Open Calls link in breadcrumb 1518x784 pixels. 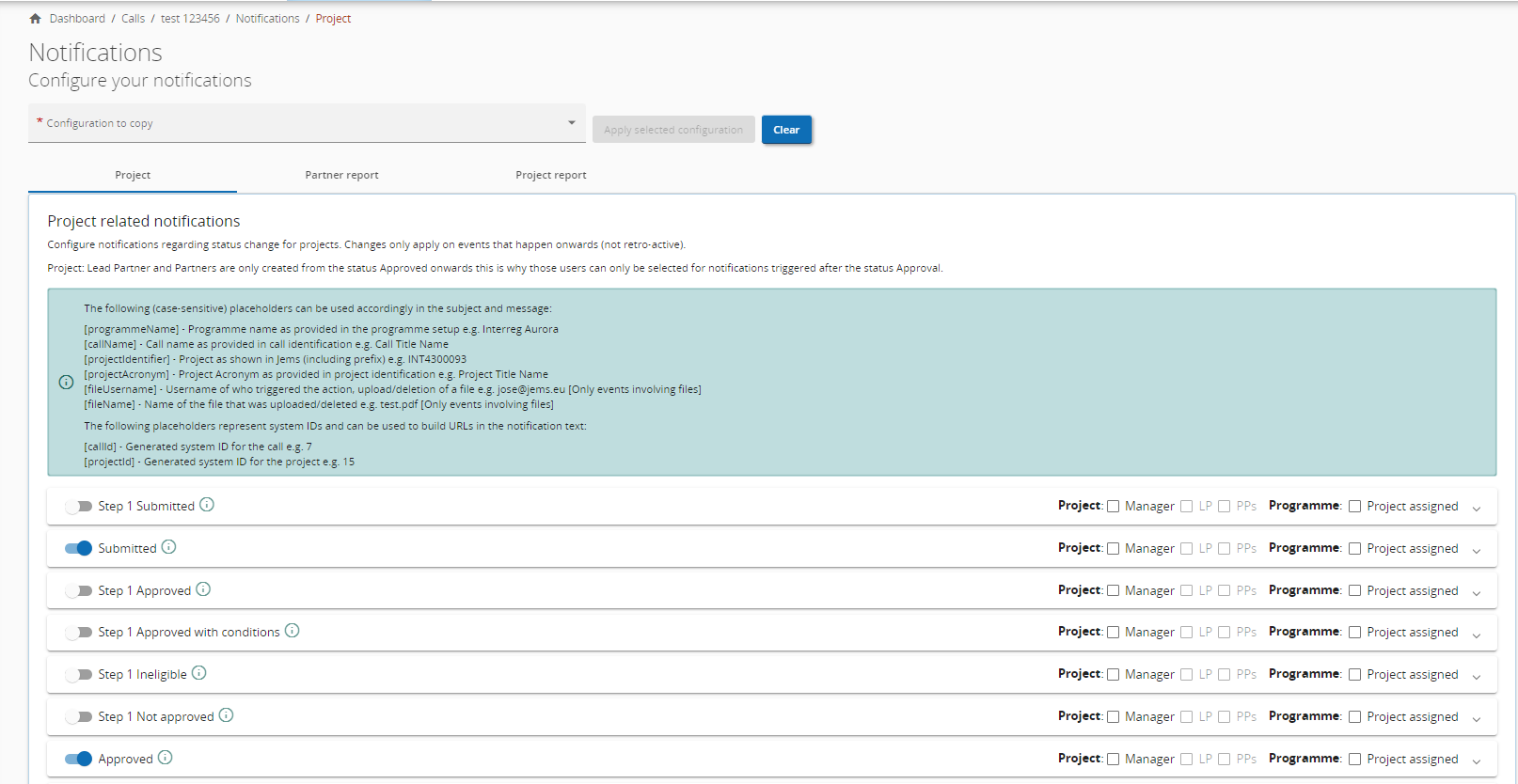click(x=133, y=19)
